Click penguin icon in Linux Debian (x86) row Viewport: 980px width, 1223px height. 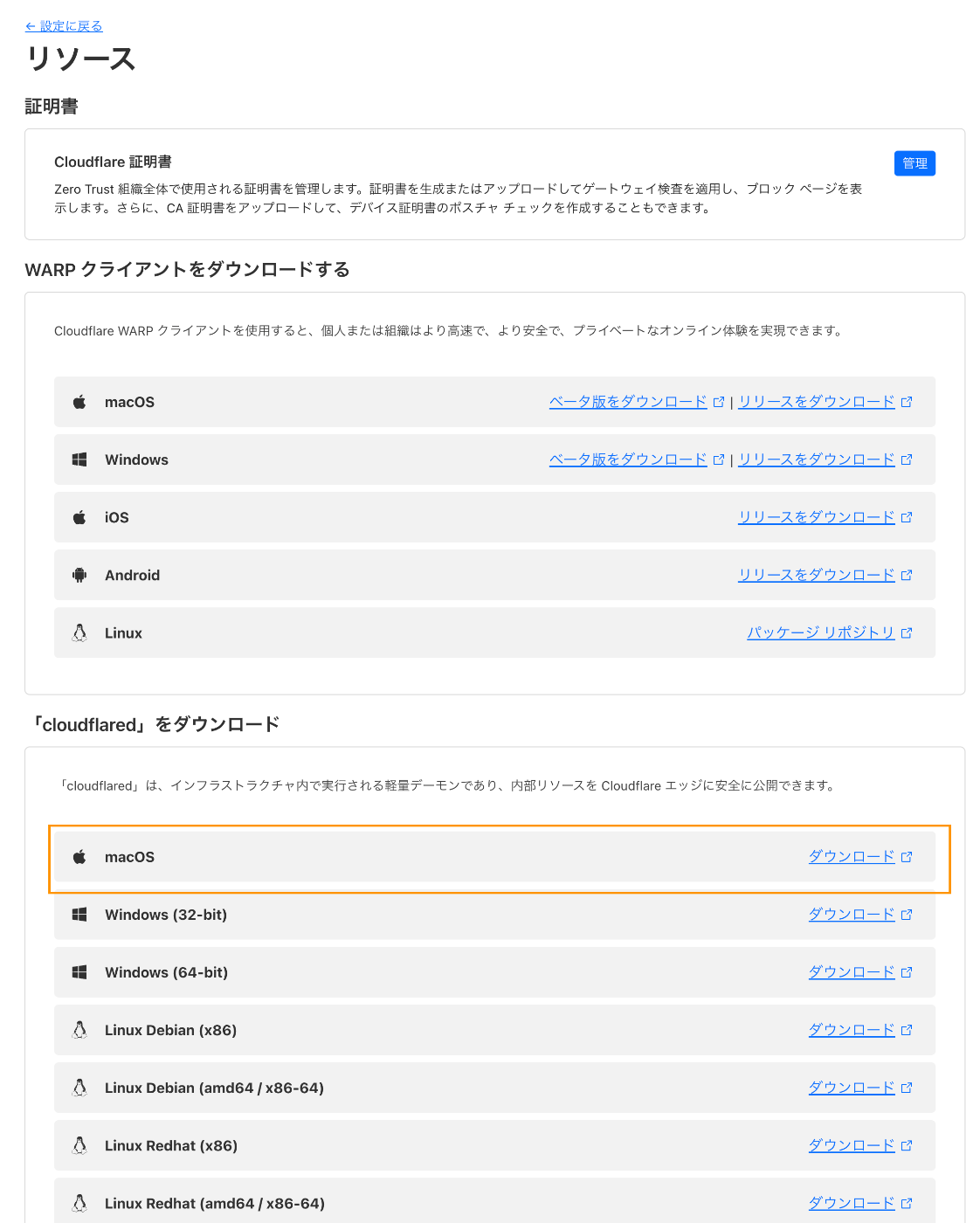79,1030
